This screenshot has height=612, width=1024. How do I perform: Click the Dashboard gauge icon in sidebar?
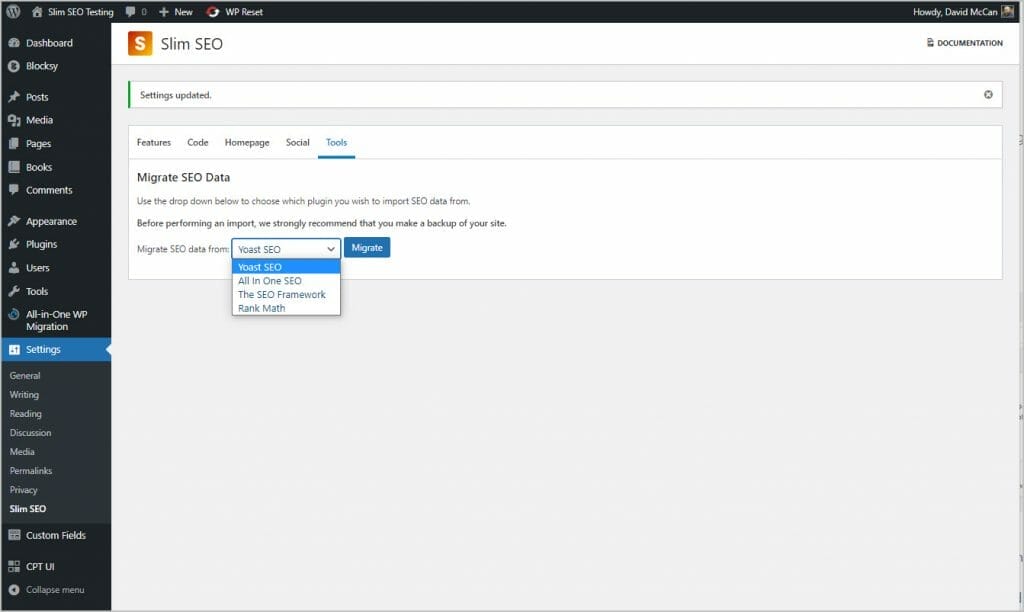coord(14,43)
